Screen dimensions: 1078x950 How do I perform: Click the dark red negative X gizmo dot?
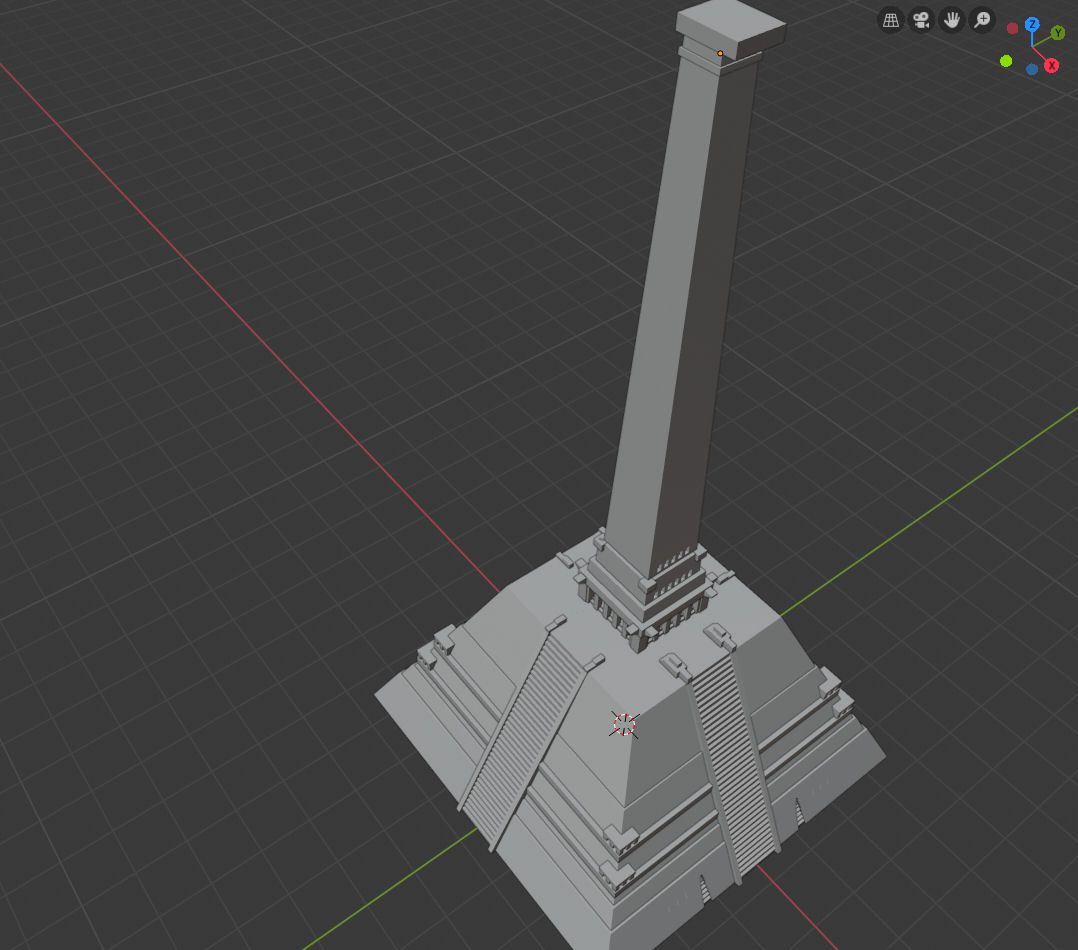(1012, 29)
